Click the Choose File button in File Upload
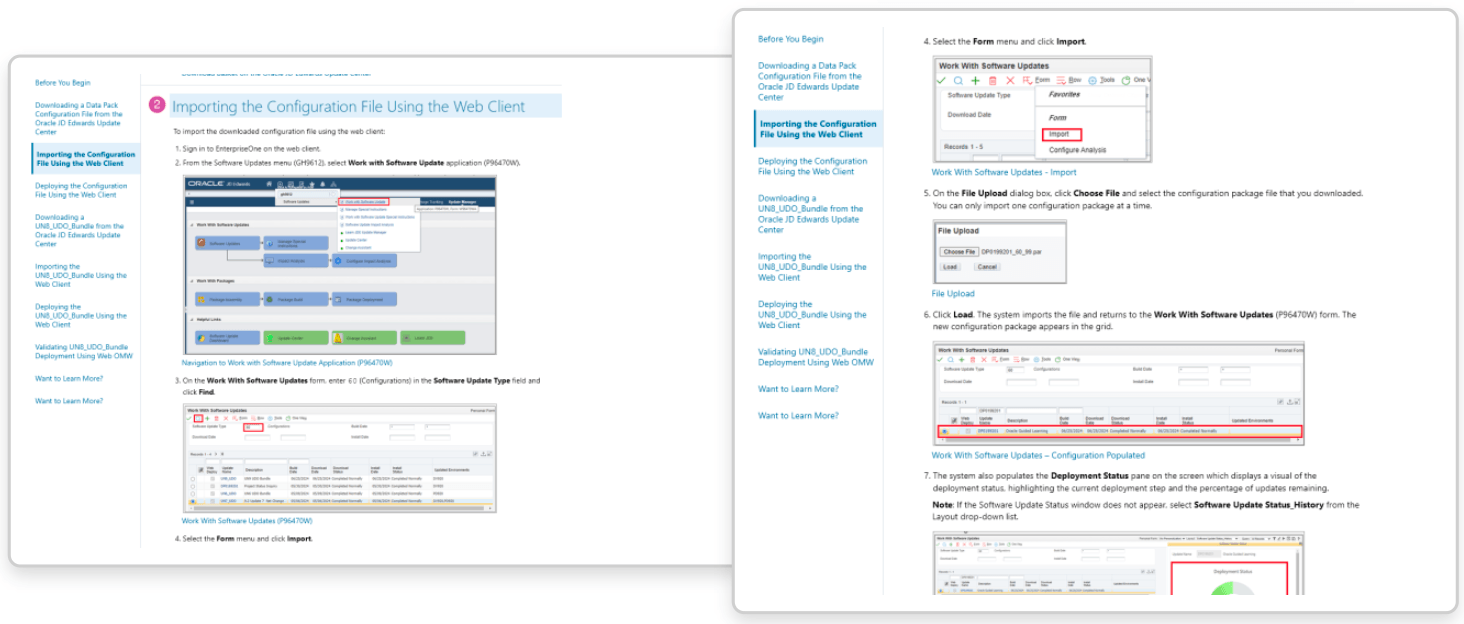 [959, 252]
